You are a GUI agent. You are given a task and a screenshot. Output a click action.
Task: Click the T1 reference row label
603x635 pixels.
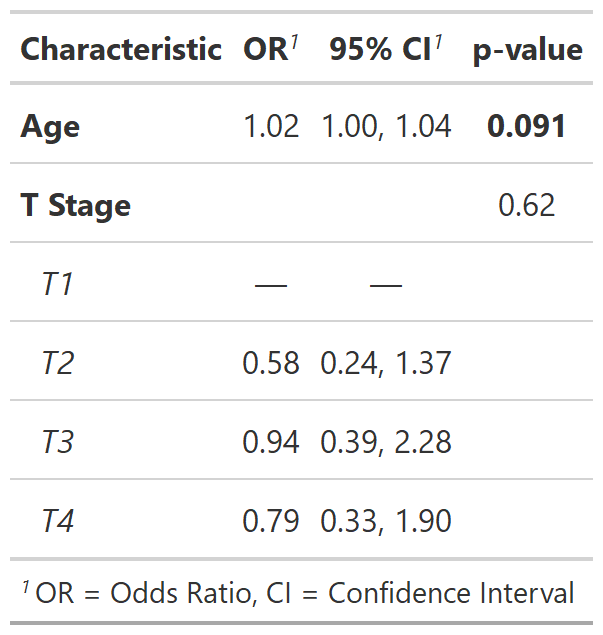58,285
